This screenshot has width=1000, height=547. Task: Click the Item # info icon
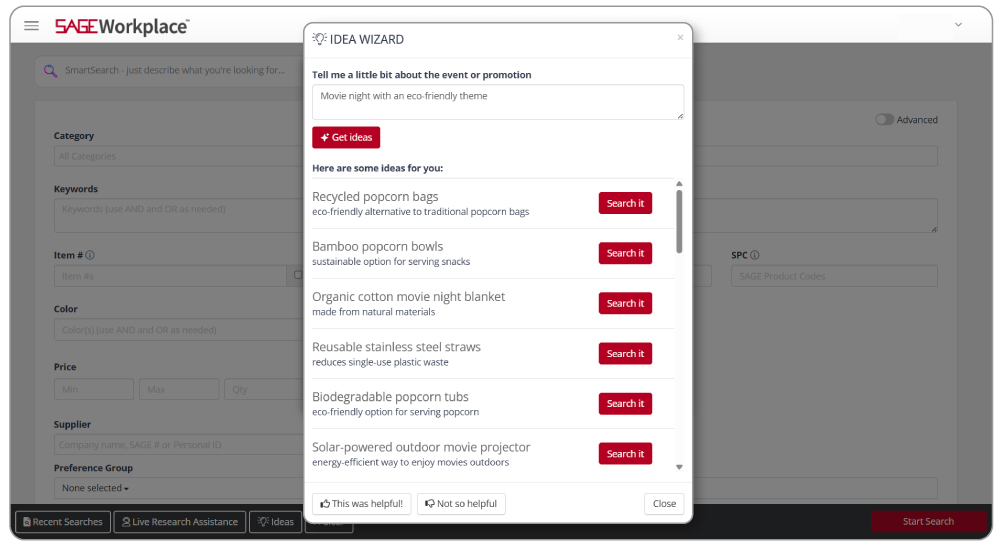[90, 255]
